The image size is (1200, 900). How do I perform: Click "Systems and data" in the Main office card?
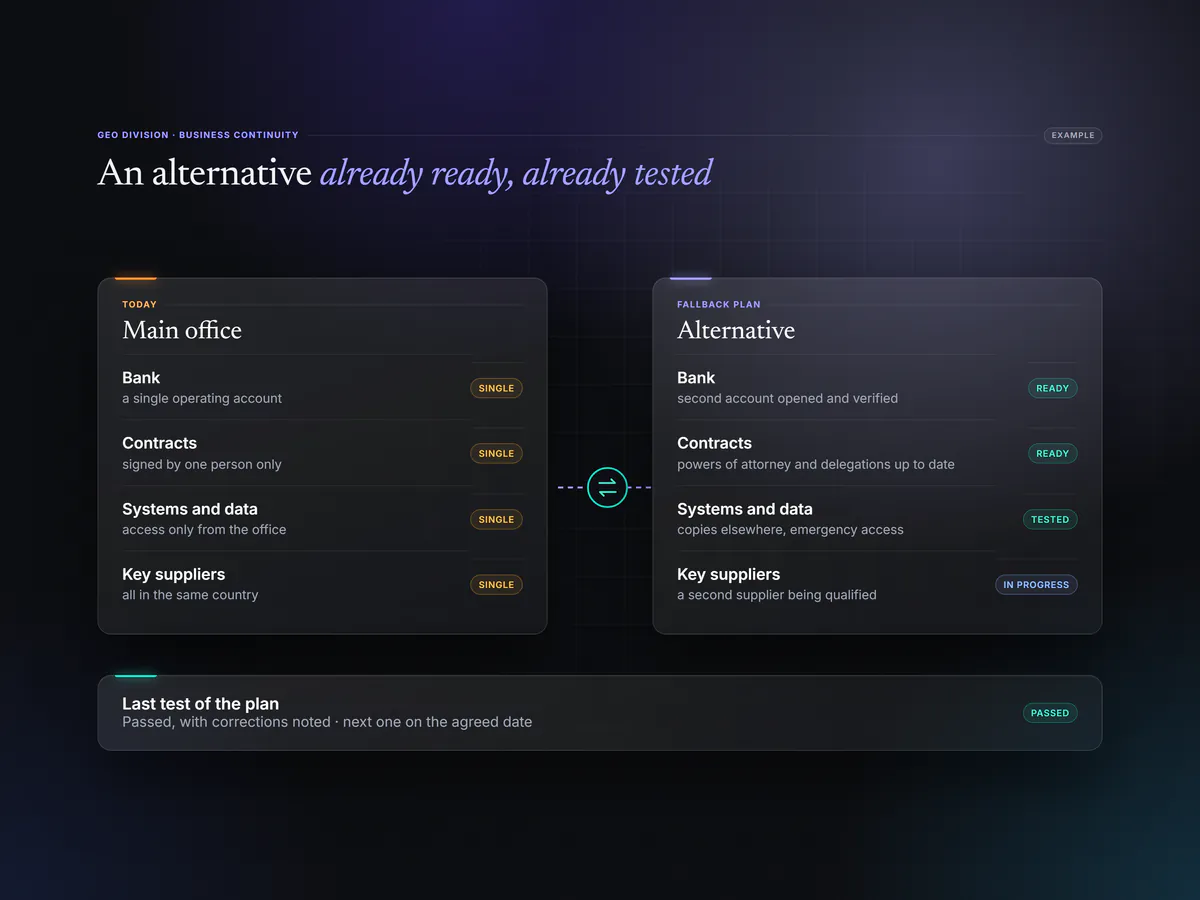click(190, 509)
